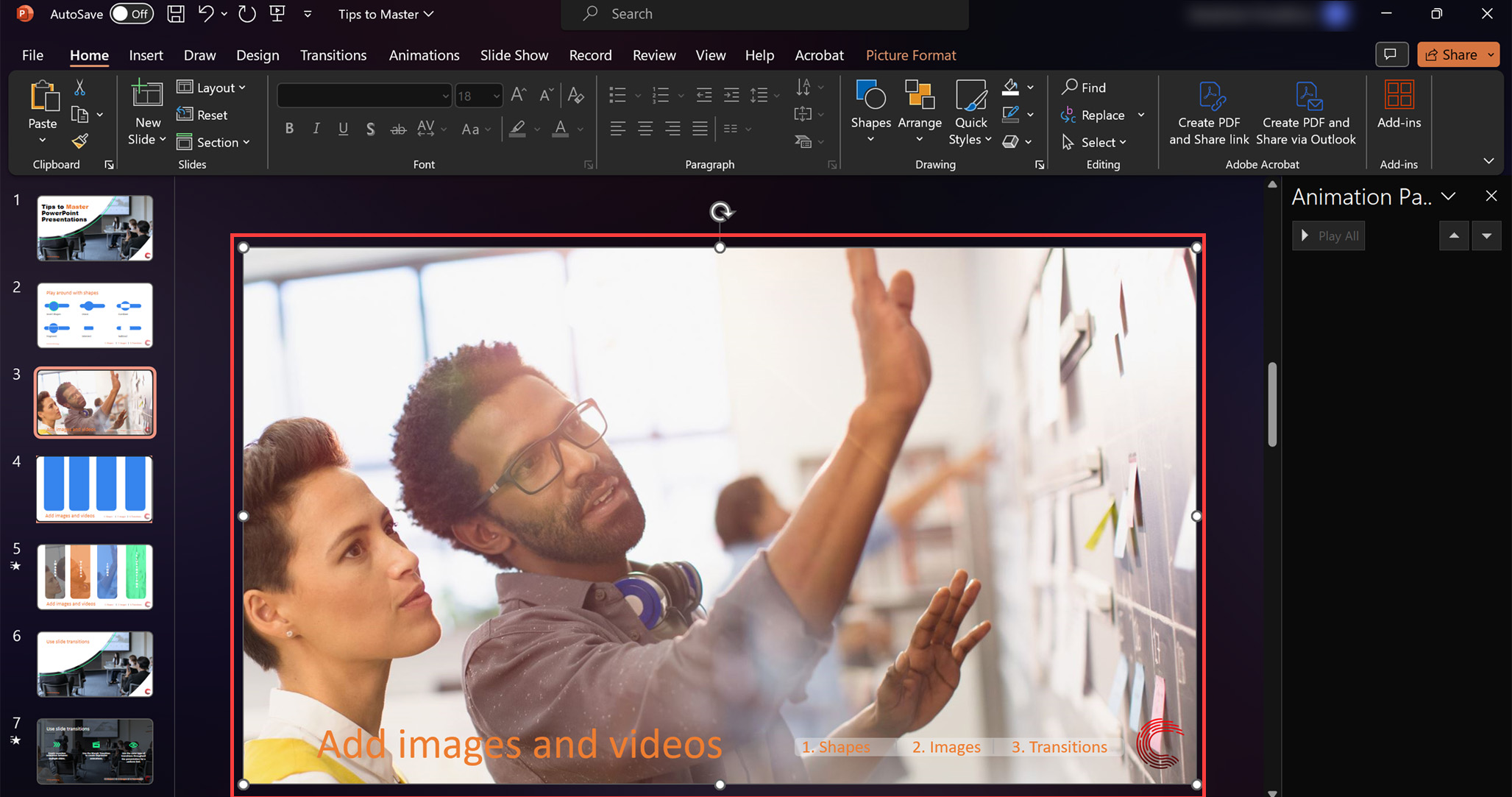Click the Format Painter brush icon

pyautogui.click(x=79, y=141)
